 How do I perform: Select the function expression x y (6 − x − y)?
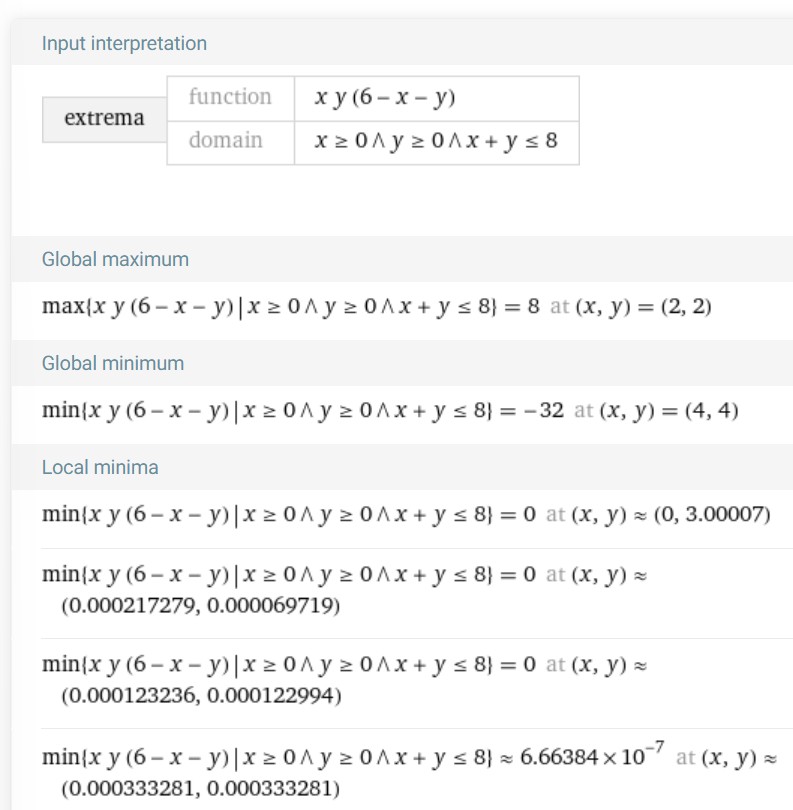click(385, 97)
